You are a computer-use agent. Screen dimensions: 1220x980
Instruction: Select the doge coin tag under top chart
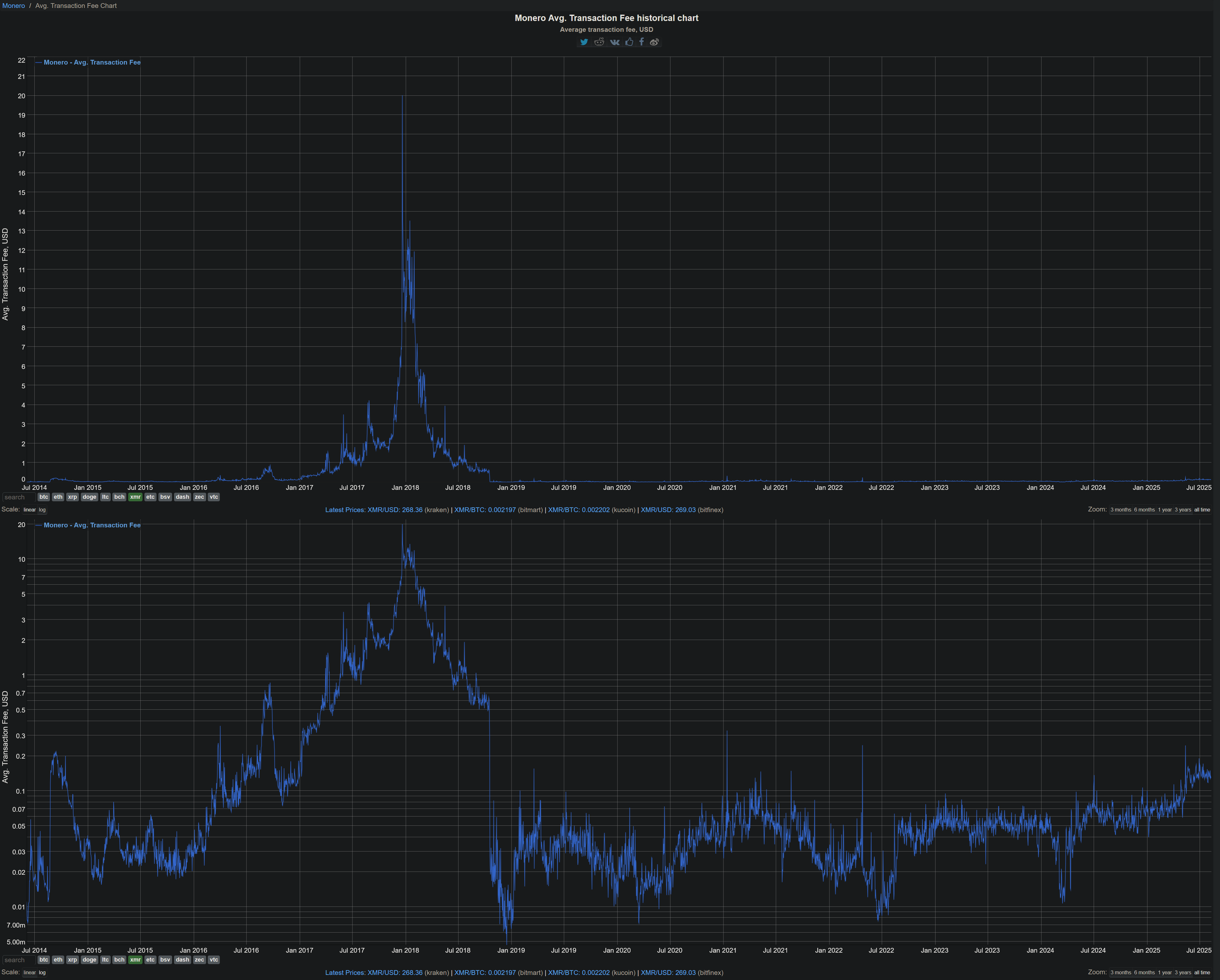pyautogui.click(x=89, y=497)
